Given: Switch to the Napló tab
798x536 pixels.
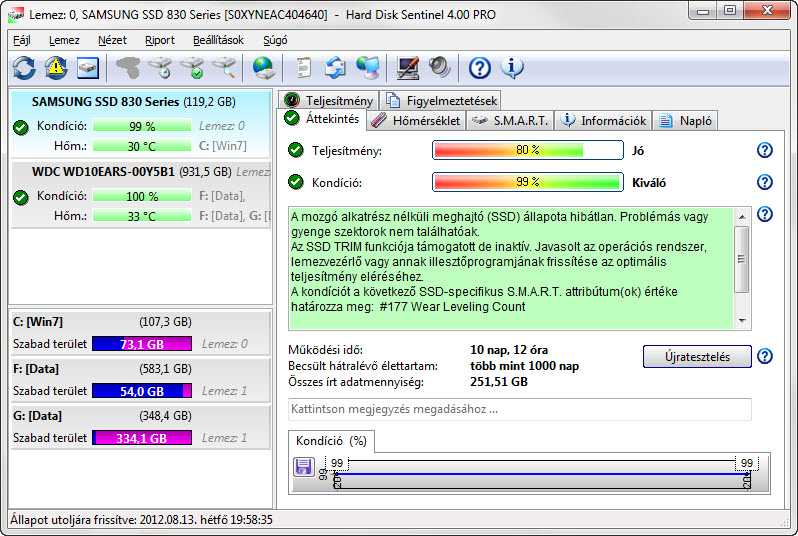Looking at the screenshot, I should pos(685,121).
